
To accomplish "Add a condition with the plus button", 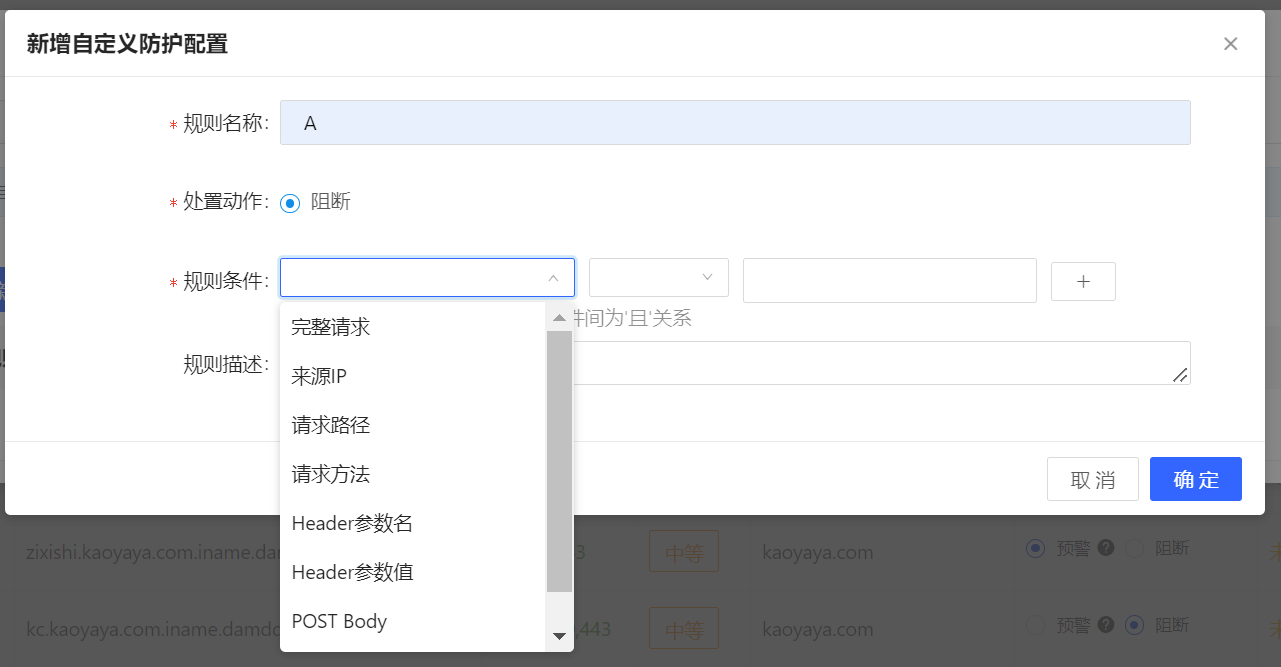I will (x=1083, y=281).
